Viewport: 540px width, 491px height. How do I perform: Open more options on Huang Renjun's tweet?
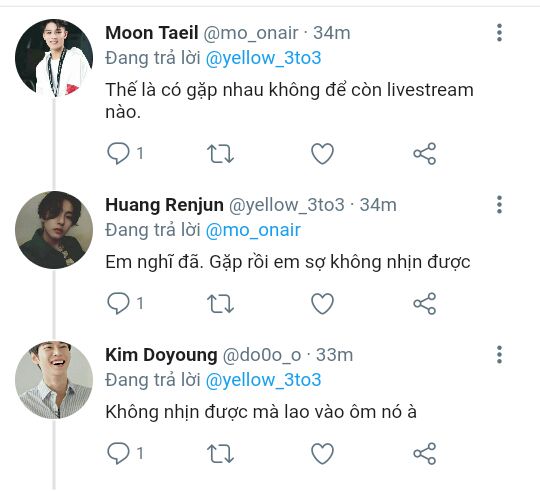[499, 205]
